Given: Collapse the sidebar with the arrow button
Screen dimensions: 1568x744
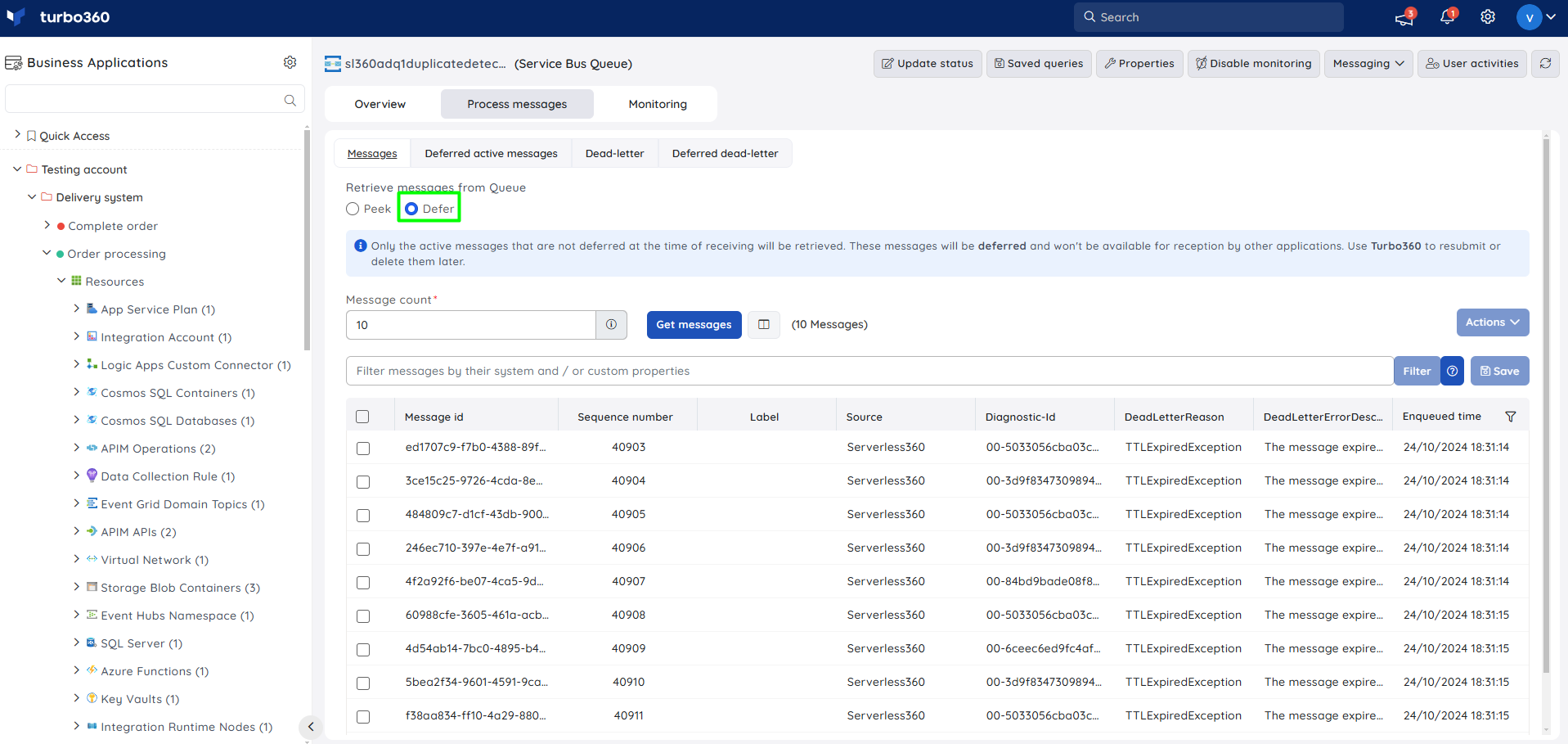Looking at the screenshot, I should tap(311, 727).
